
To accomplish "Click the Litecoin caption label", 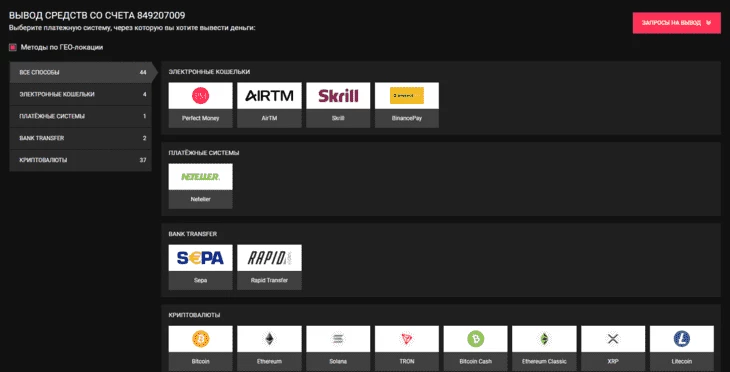I will [x=682, y=361].
